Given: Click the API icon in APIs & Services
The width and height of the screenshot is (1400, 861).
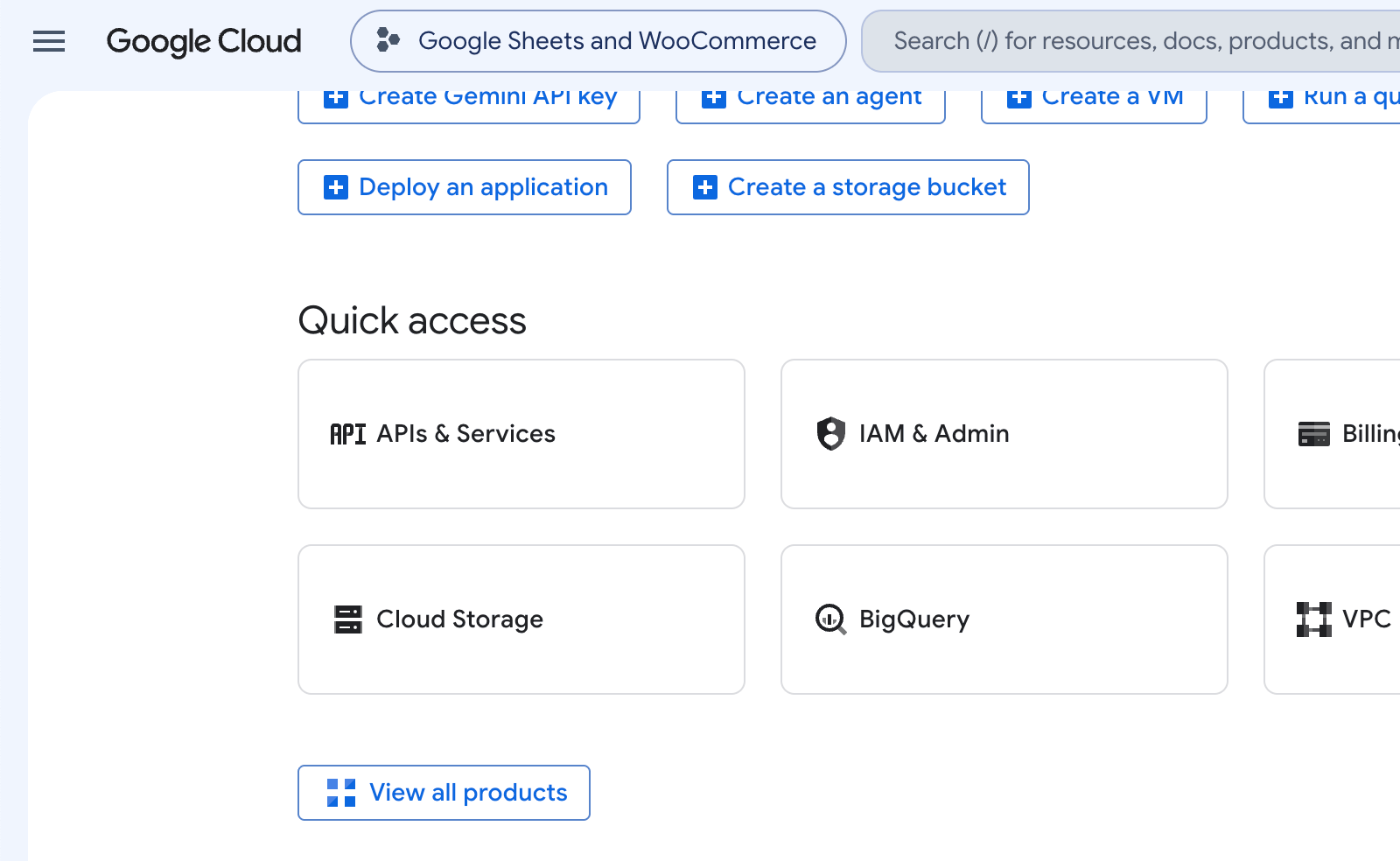Looking at the screenshot, I should pyautogui.click(x=347, y=434).
